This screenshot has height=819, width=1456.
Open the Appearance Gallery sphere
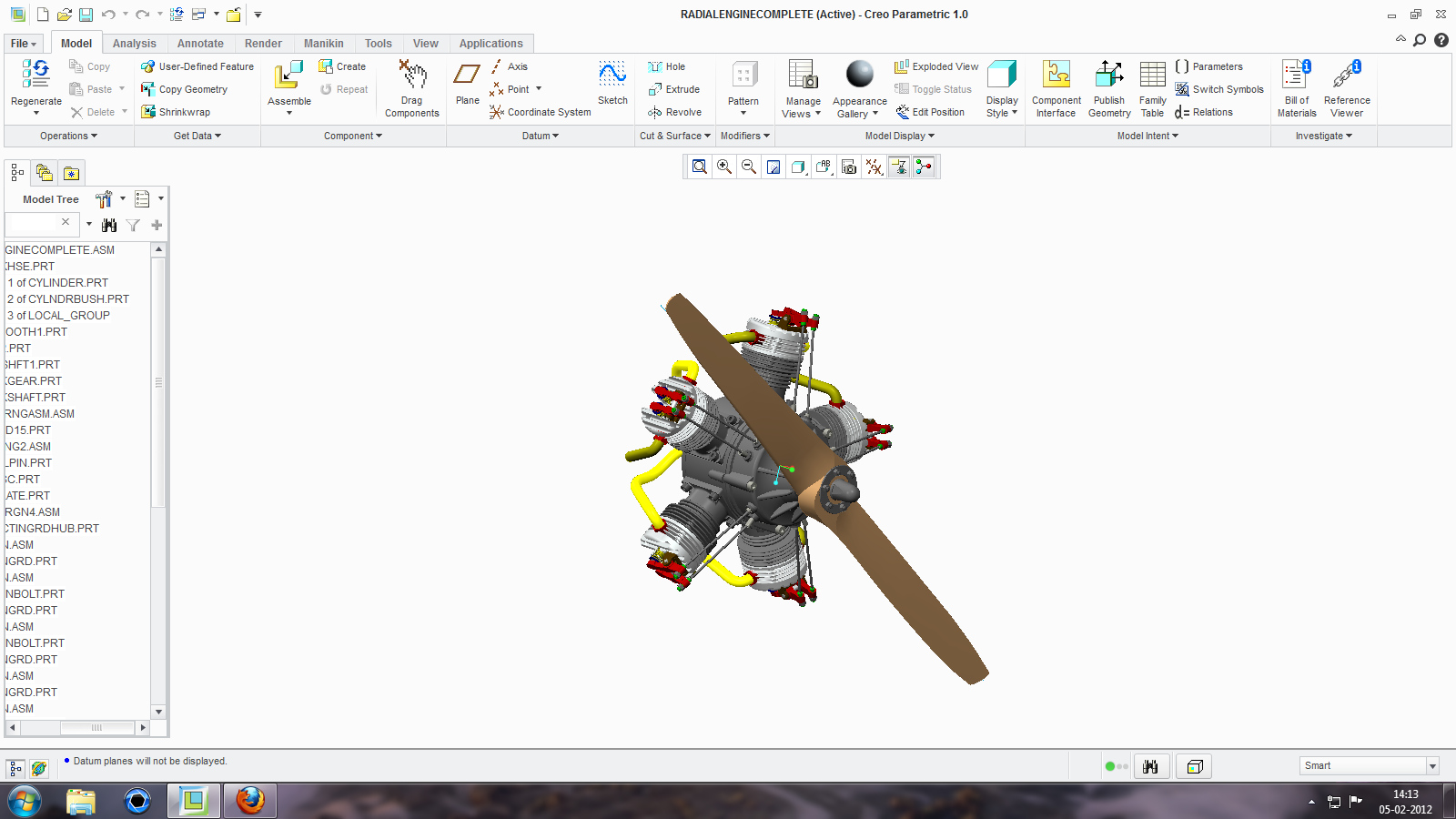coord(860,73)
